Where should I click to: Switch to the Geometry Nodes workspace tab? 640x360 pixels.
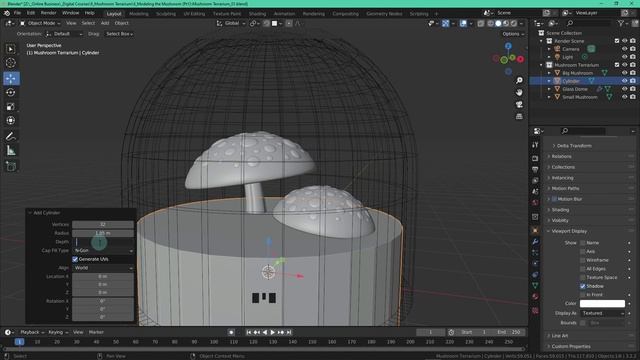point(384,13)
